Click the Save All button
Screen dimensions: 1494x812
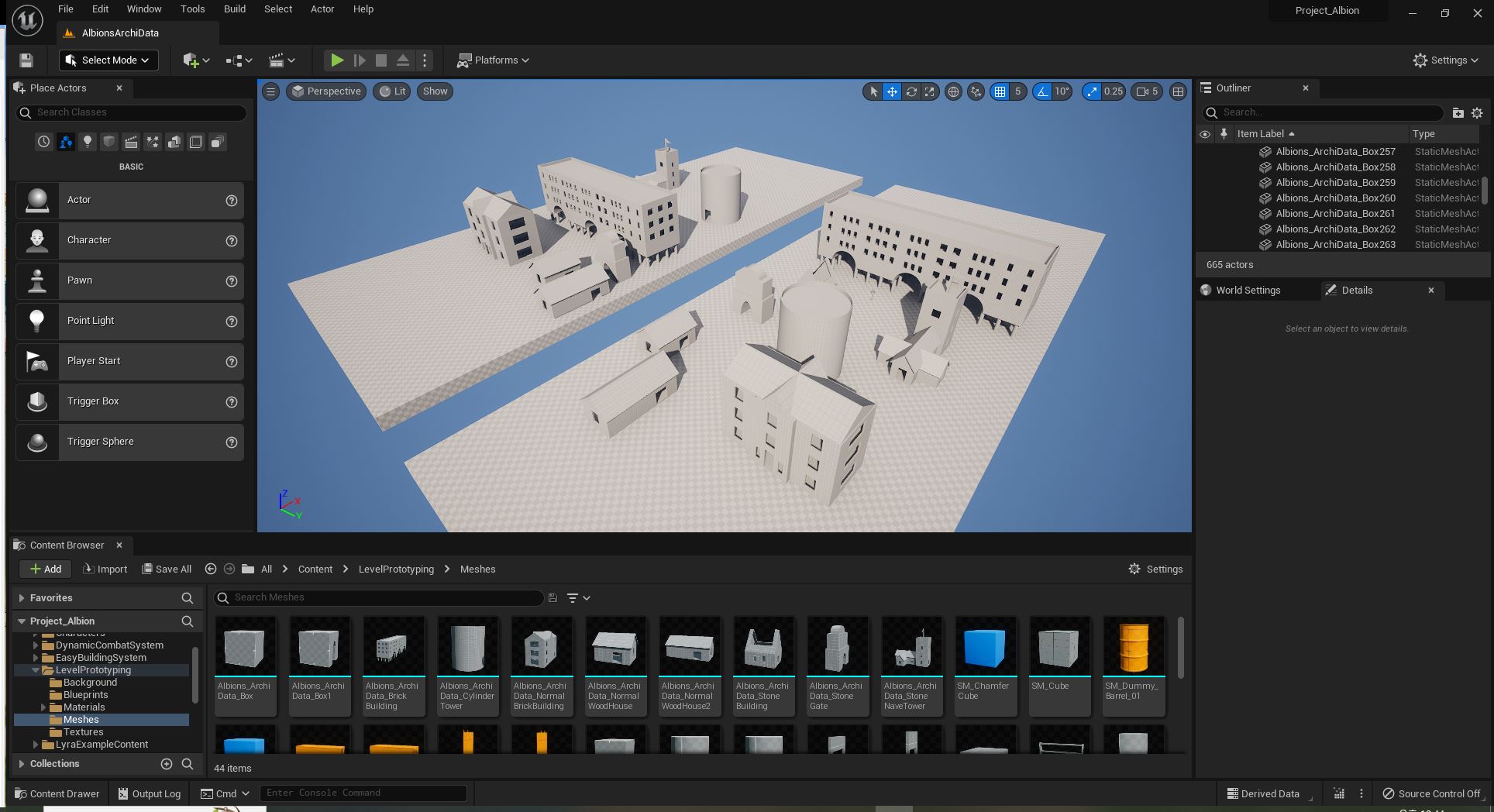point(167,569)
